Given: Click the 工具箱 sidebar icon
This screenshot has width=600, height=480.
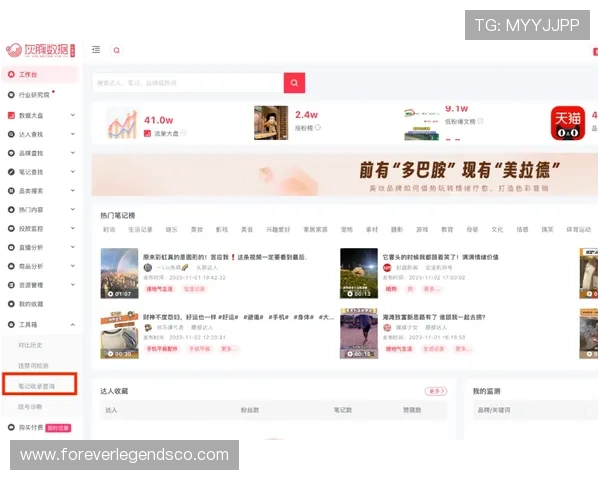Looking at the screenshot, I should point(11,324).
